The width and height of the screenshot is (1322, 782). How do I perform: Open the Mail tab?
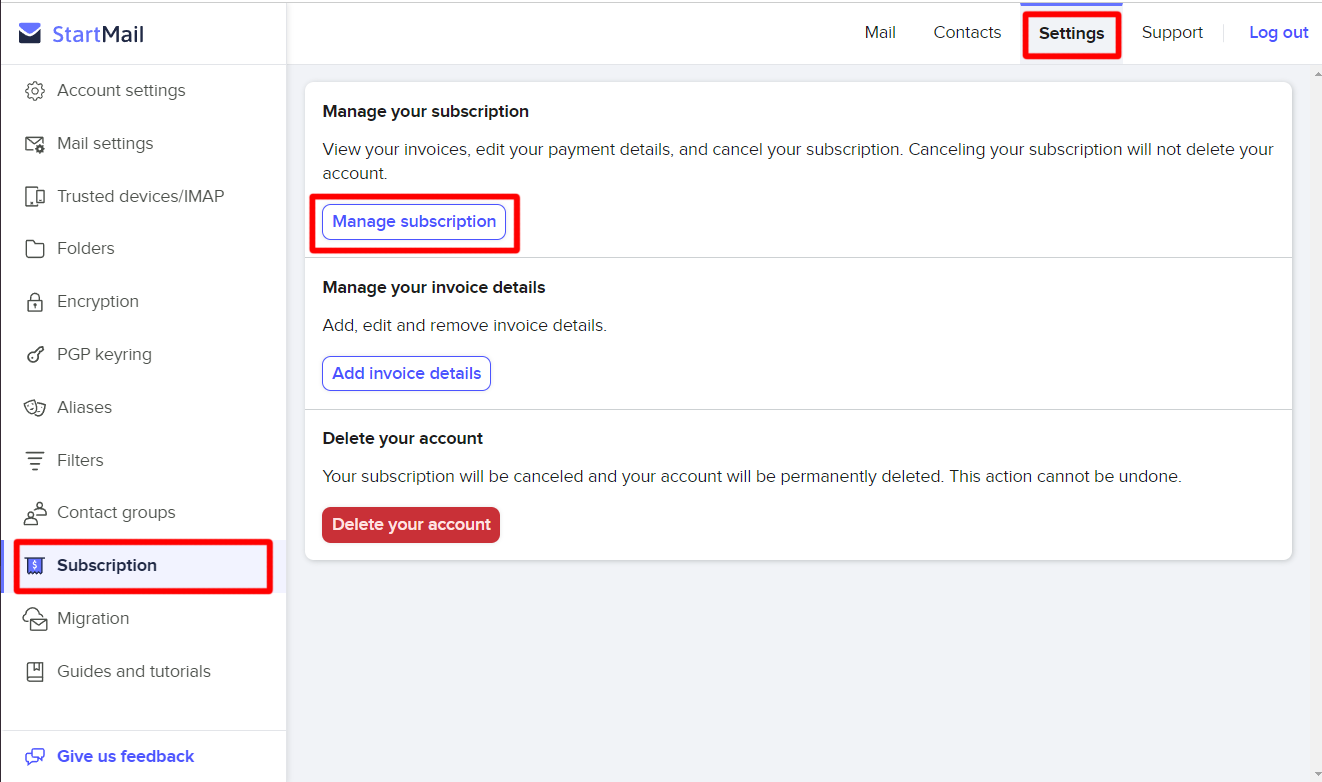(x=880, y=32)
